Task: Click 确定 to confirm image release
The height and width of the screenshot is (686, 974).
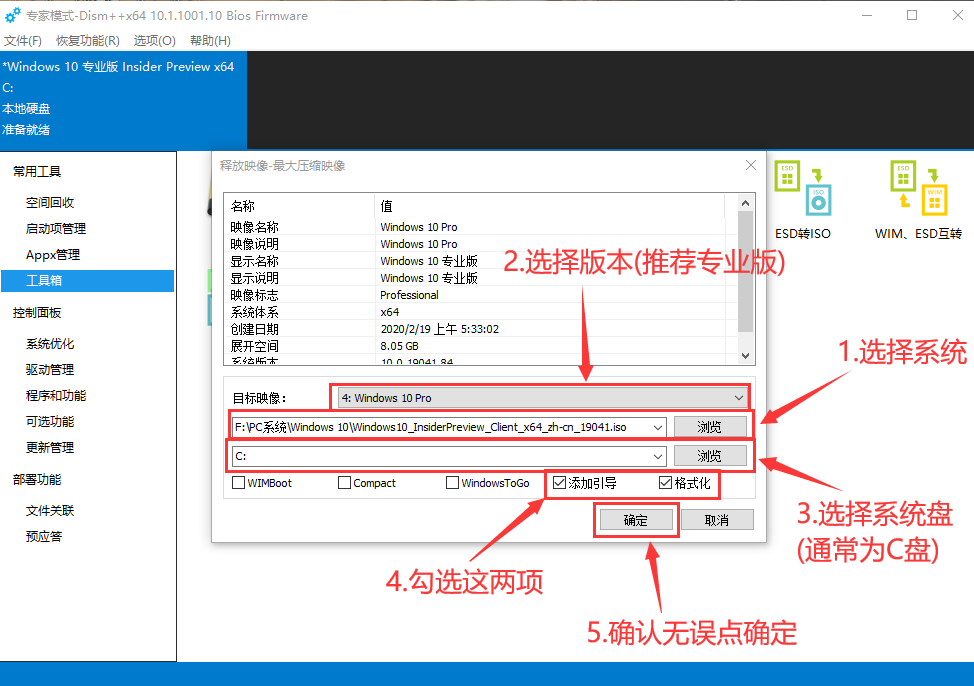Action: click(x=636, y=520)
